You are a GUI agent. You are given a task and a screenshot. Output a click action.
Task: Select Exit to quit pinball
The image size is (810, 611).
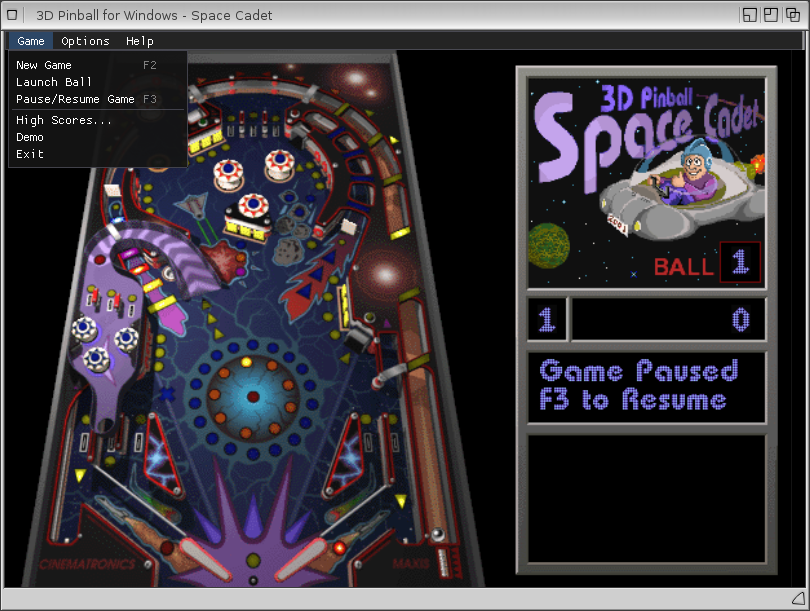coord(30,154)
